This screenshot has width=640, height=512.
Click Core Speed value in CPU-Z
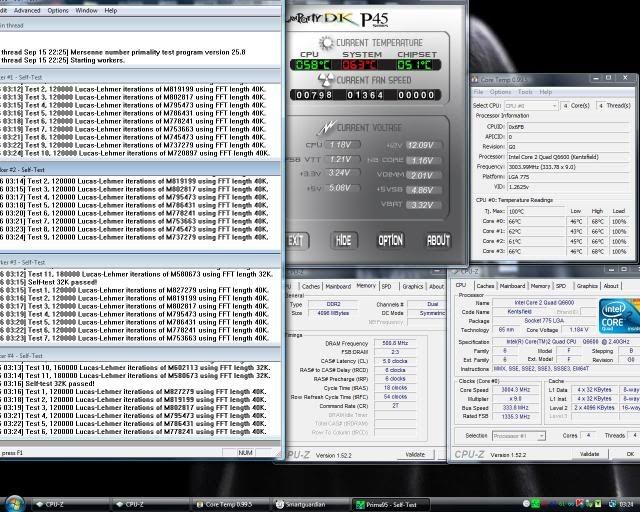pos(516,390)
